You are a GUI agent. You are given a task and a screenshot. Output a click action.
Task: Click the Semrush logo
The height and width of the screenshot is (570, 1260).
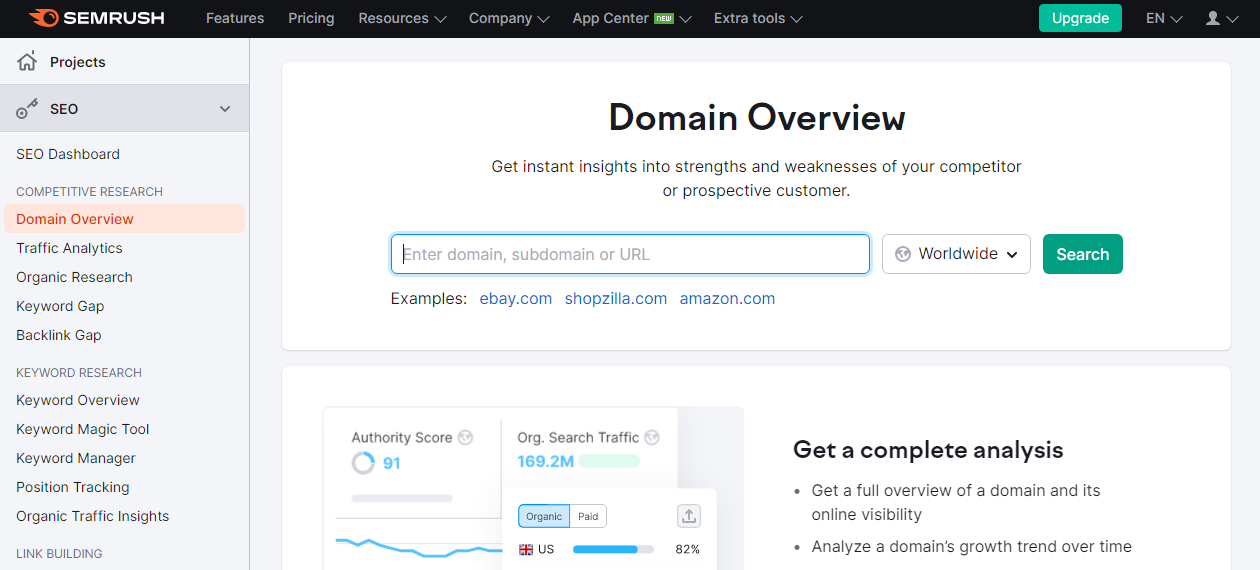[96, 18]
